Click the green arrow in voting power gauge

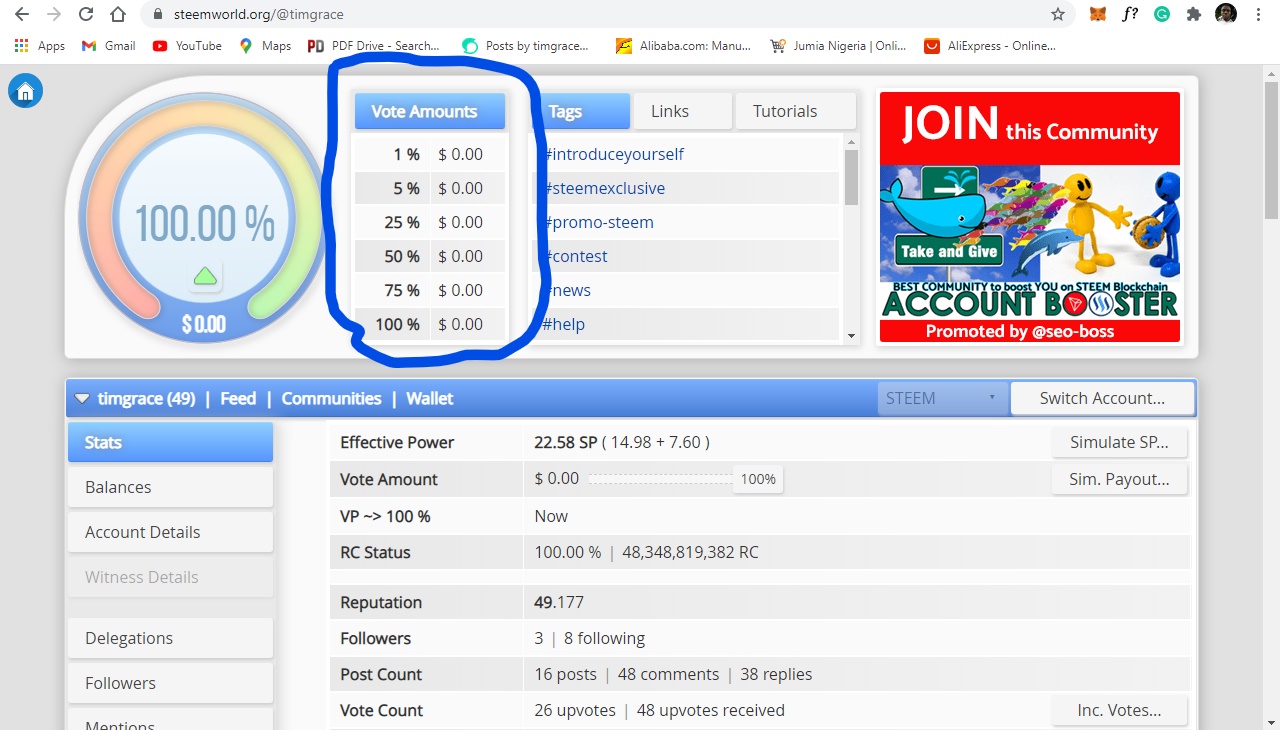click(205, 276)
